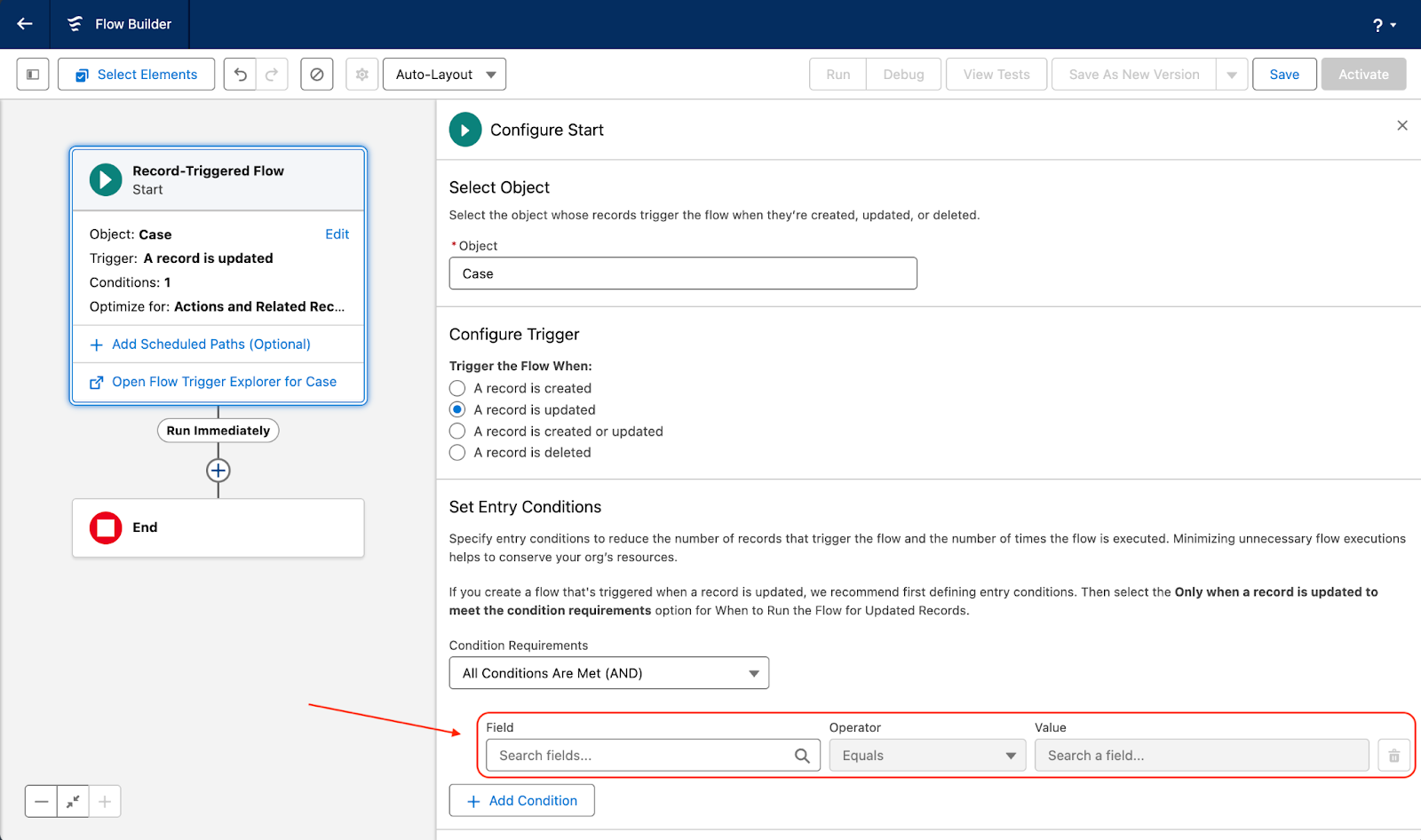Open the help question mark menu
1421x840 pixels.
pos(1383,25)
